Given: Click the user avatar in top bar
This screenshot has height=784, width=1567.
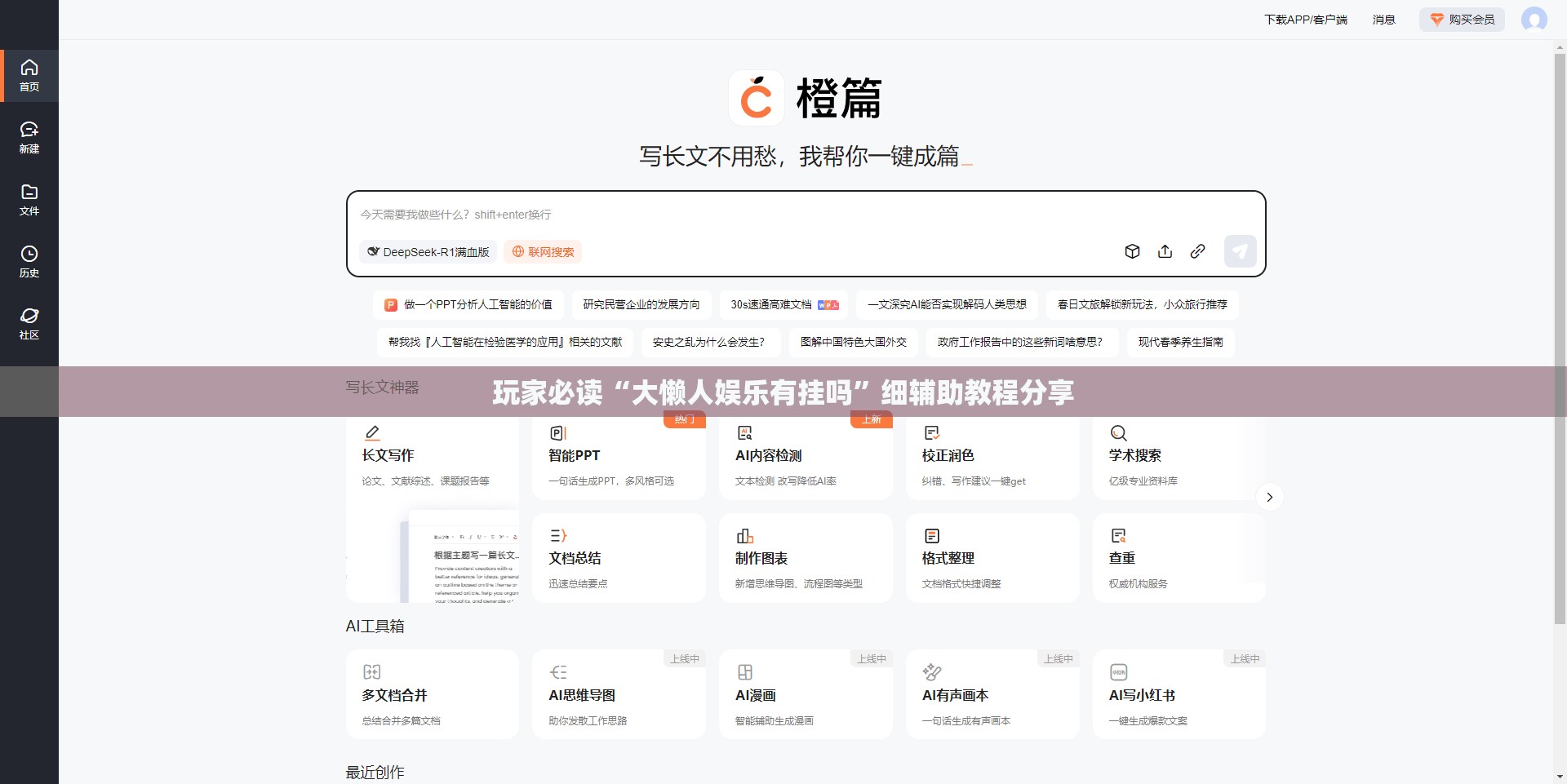Looking at the screenshot, I should [1534, 19].
